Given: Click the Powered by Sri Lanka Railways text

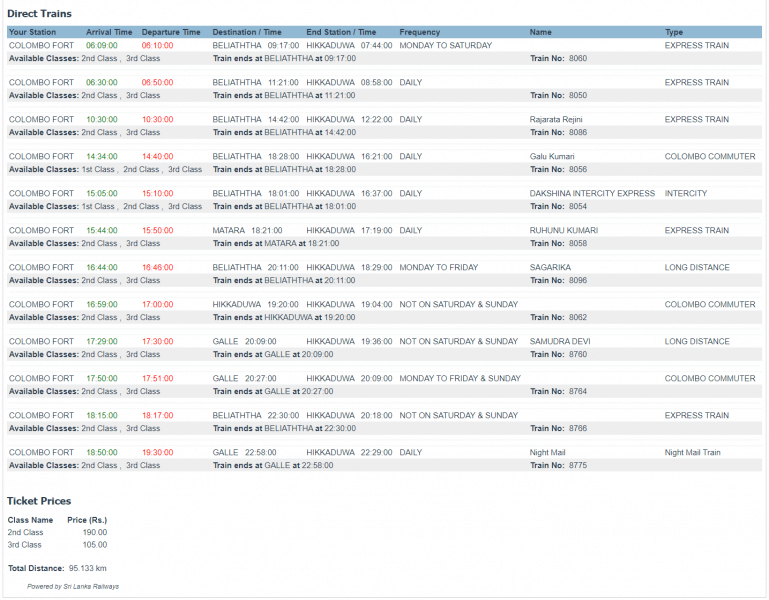Looking at the screenshot, I should 72,586.
